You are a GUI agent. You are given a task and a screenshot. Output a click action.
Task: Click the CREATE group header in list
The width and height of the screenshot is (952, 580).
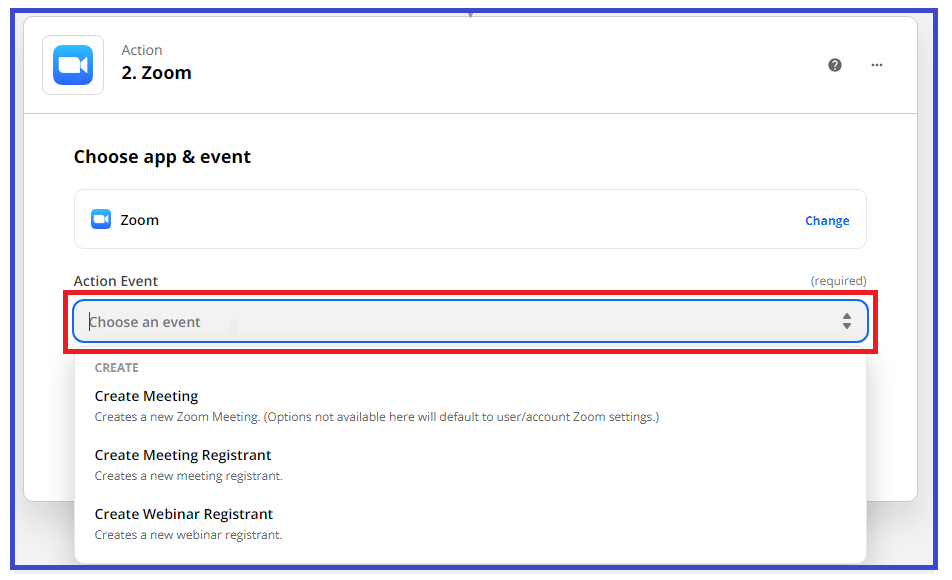click(x=117, y=368)
